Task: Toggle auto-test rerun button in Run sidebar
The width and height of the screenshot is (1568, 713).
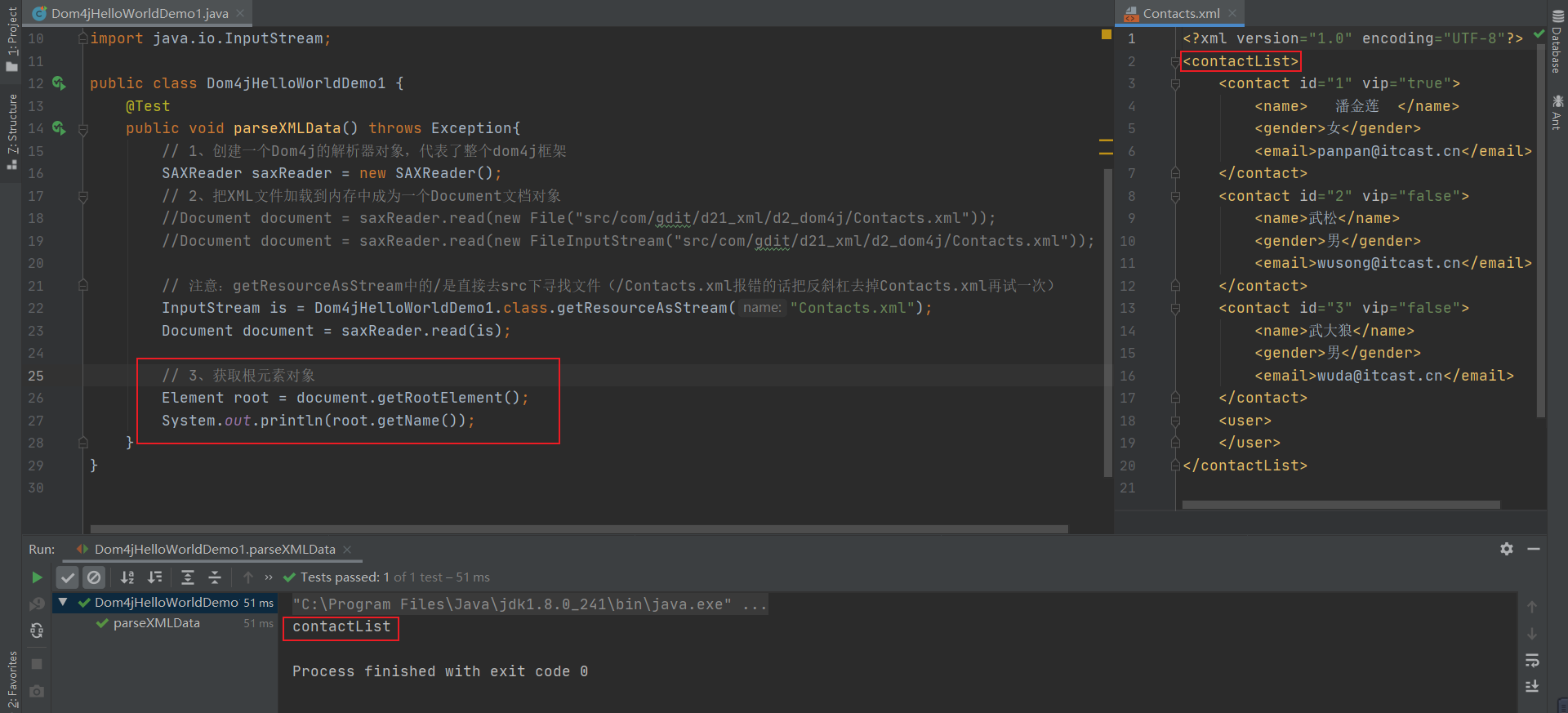Action: click(x=37, y=631)
